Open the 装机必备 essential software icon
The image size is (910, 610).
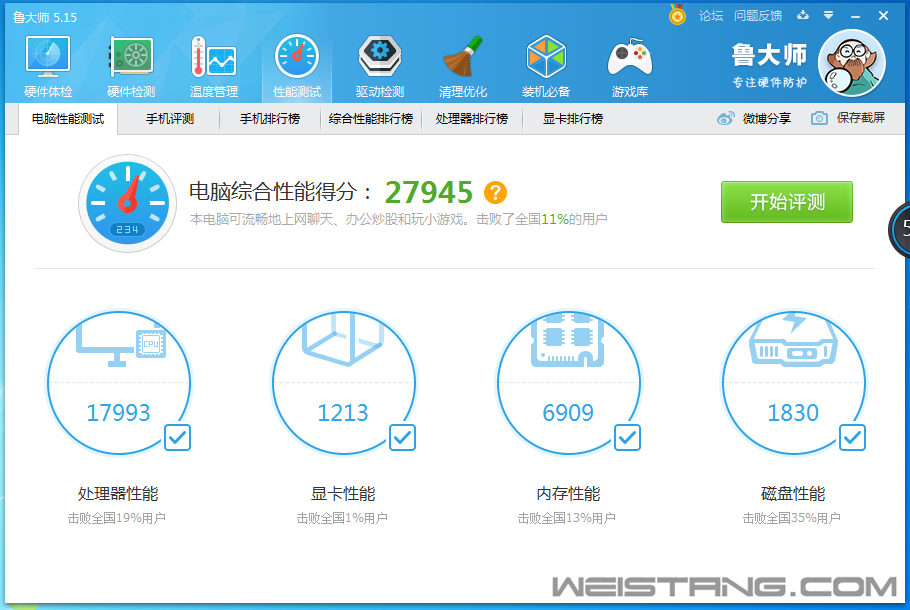(546, 66)
